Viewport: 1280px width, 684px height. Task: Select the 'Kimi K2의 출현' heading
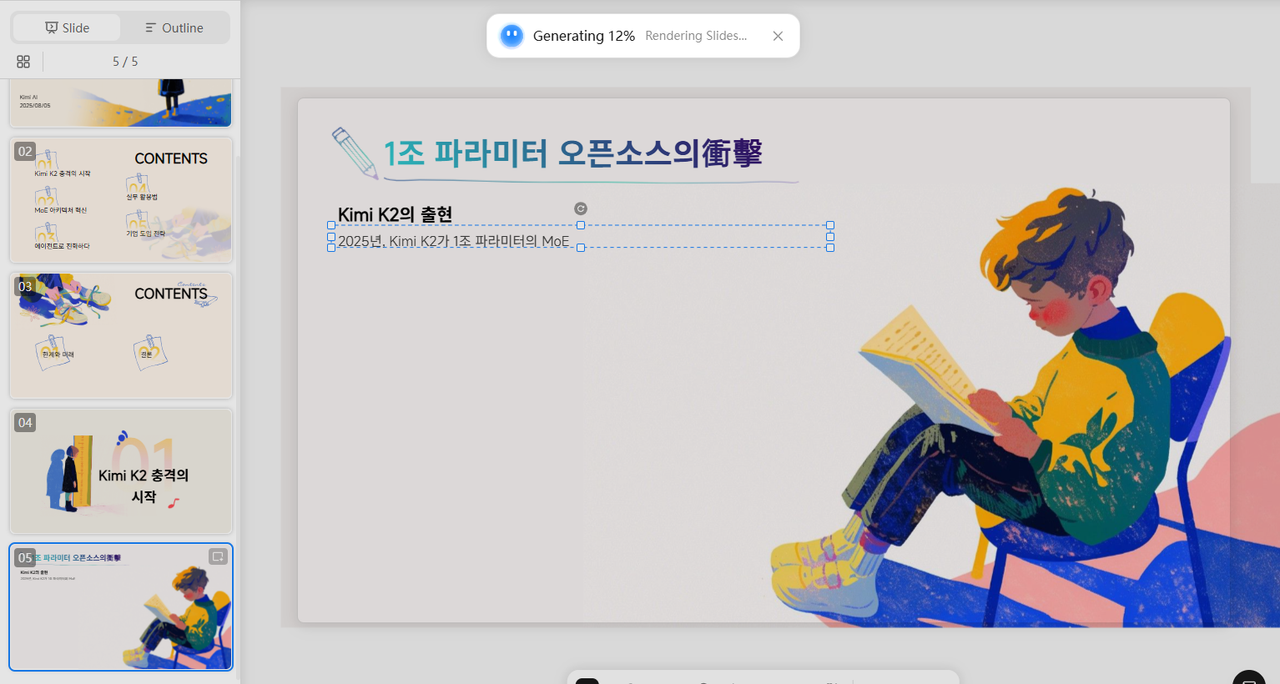point(395,214)
